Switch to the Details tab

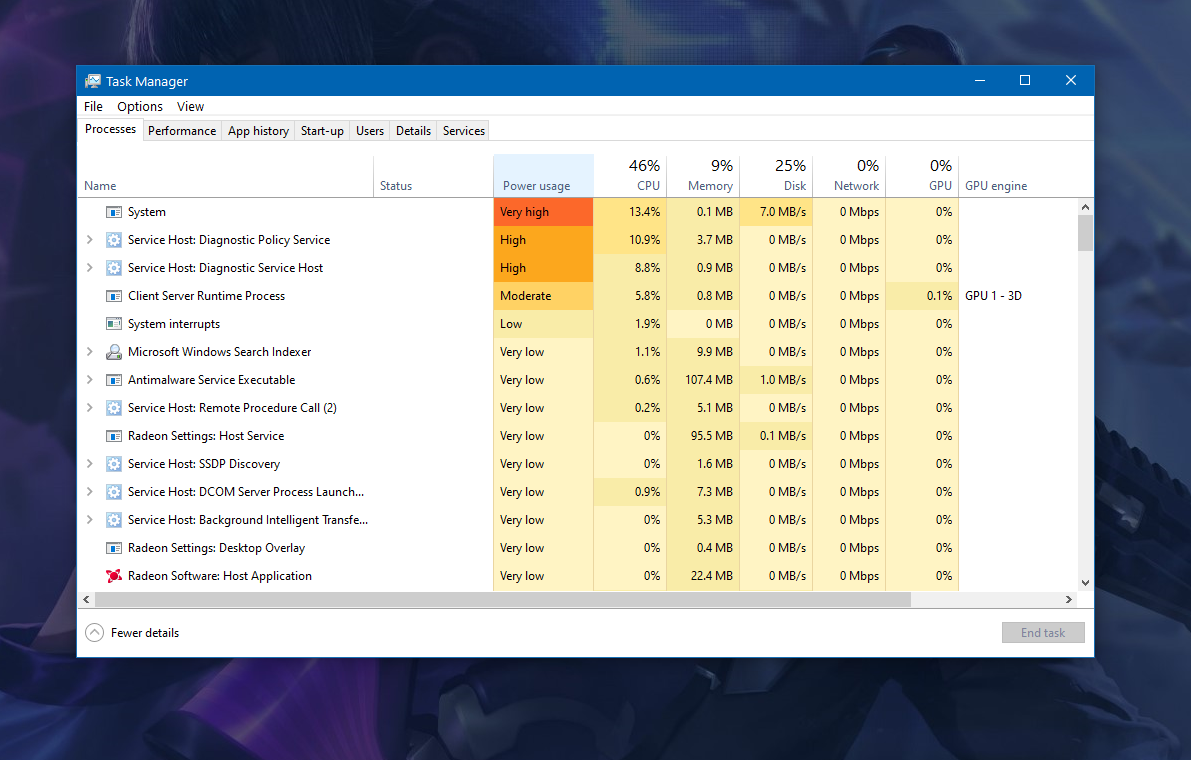point(413,131)
